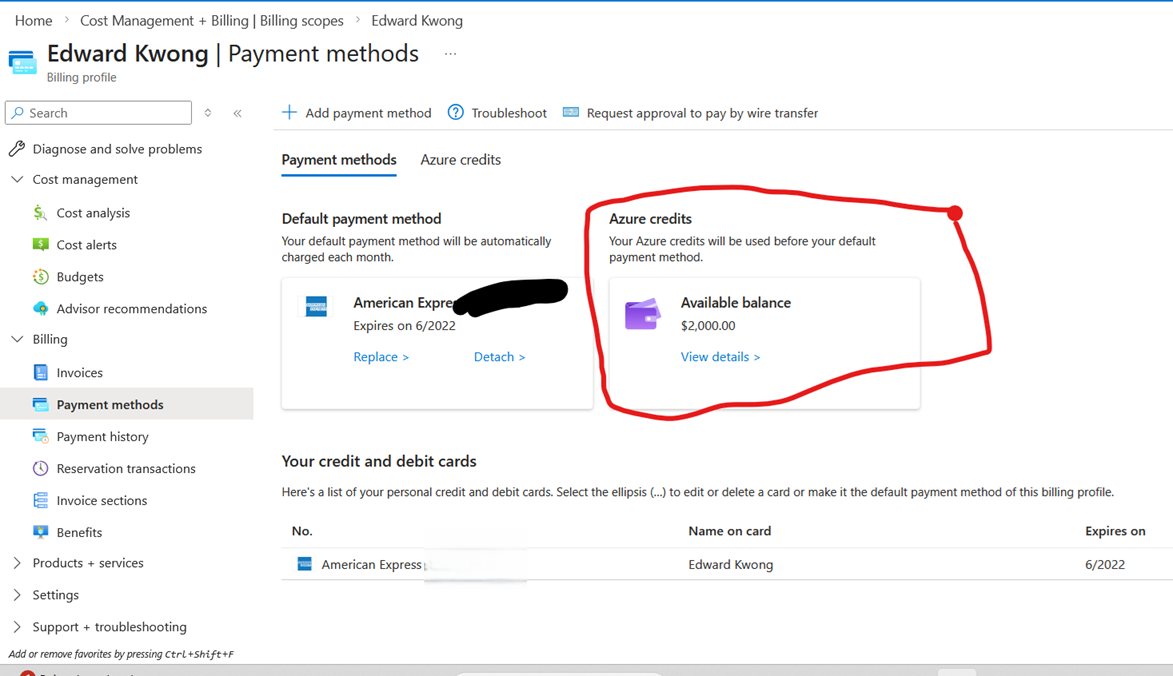1173x676 pixels.
Task: Click Home in the breadcrumb
Action: coord(34,21)
